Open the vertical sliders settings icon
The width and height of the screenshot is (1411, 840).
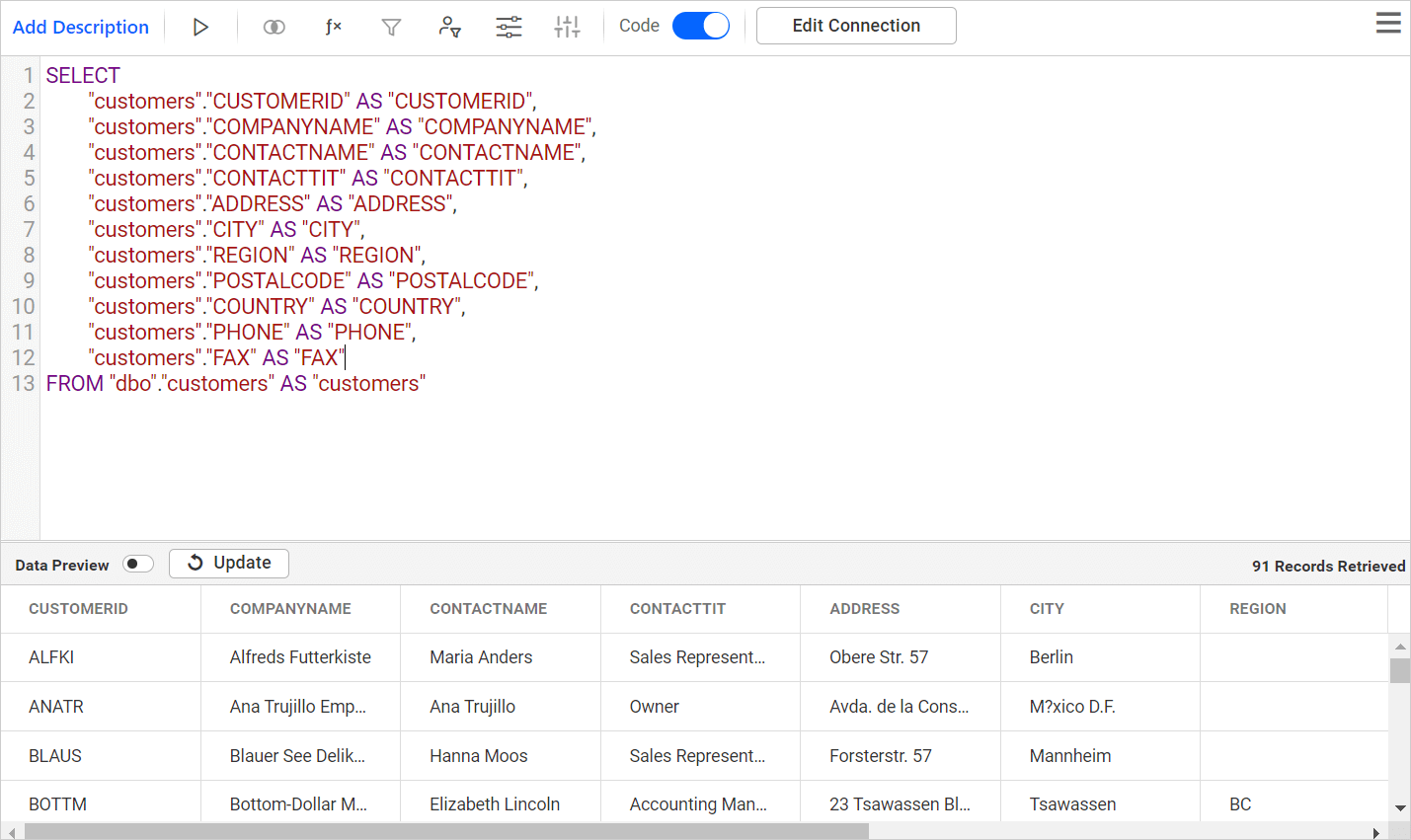567,27
